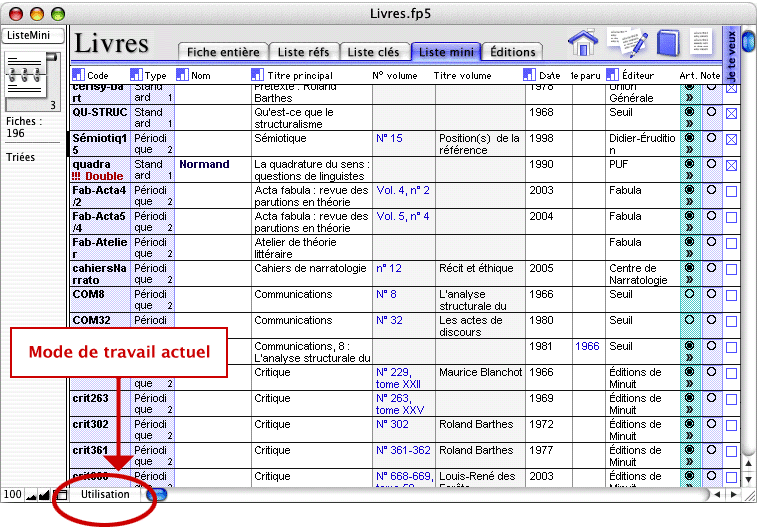Click volume title Récit et éthique
Viewport: 758px width, 529px height.
point(480,274)
